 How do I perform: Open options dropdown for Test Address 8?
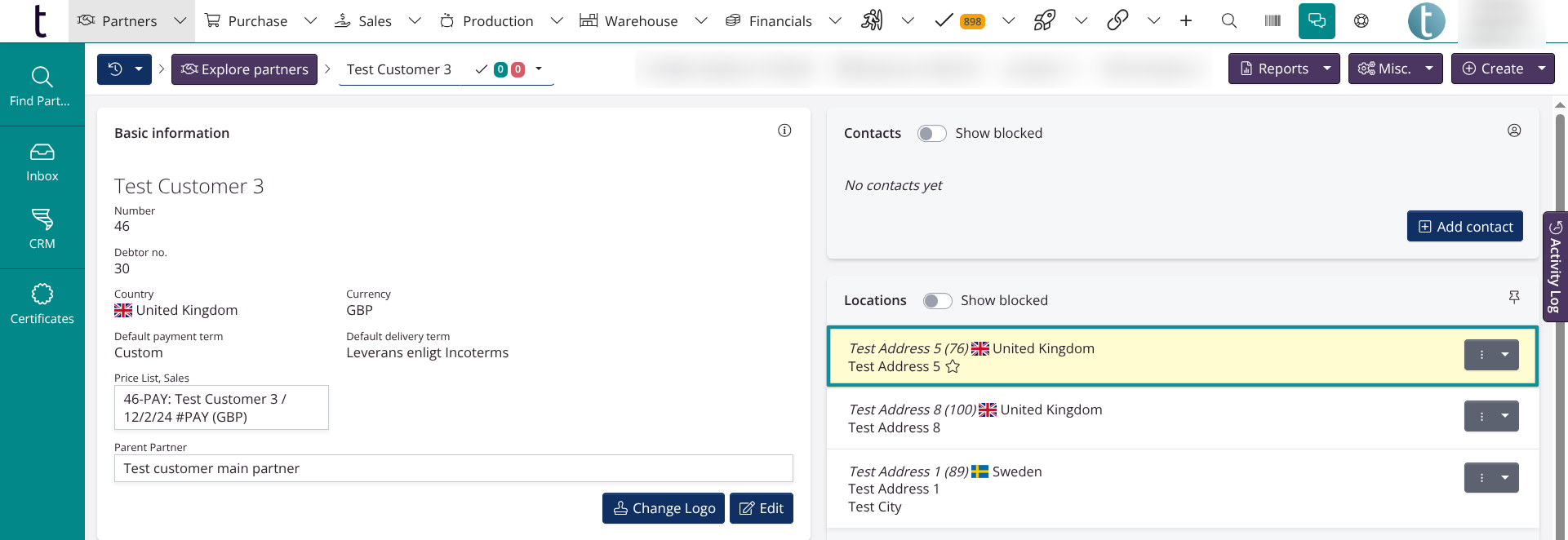click(1505, 416)
